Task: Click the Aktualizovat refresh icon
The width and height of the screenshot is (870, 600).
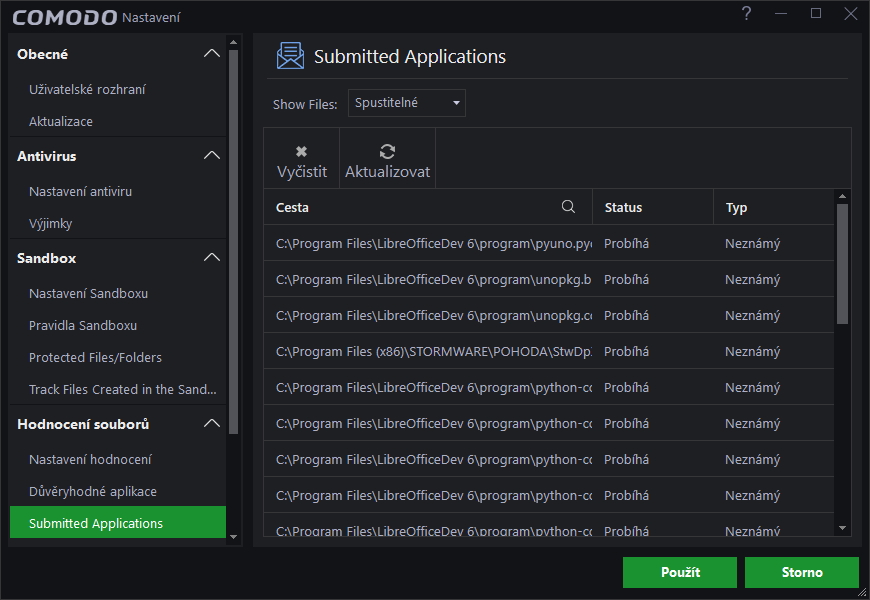Action: [x=387, y=152]
